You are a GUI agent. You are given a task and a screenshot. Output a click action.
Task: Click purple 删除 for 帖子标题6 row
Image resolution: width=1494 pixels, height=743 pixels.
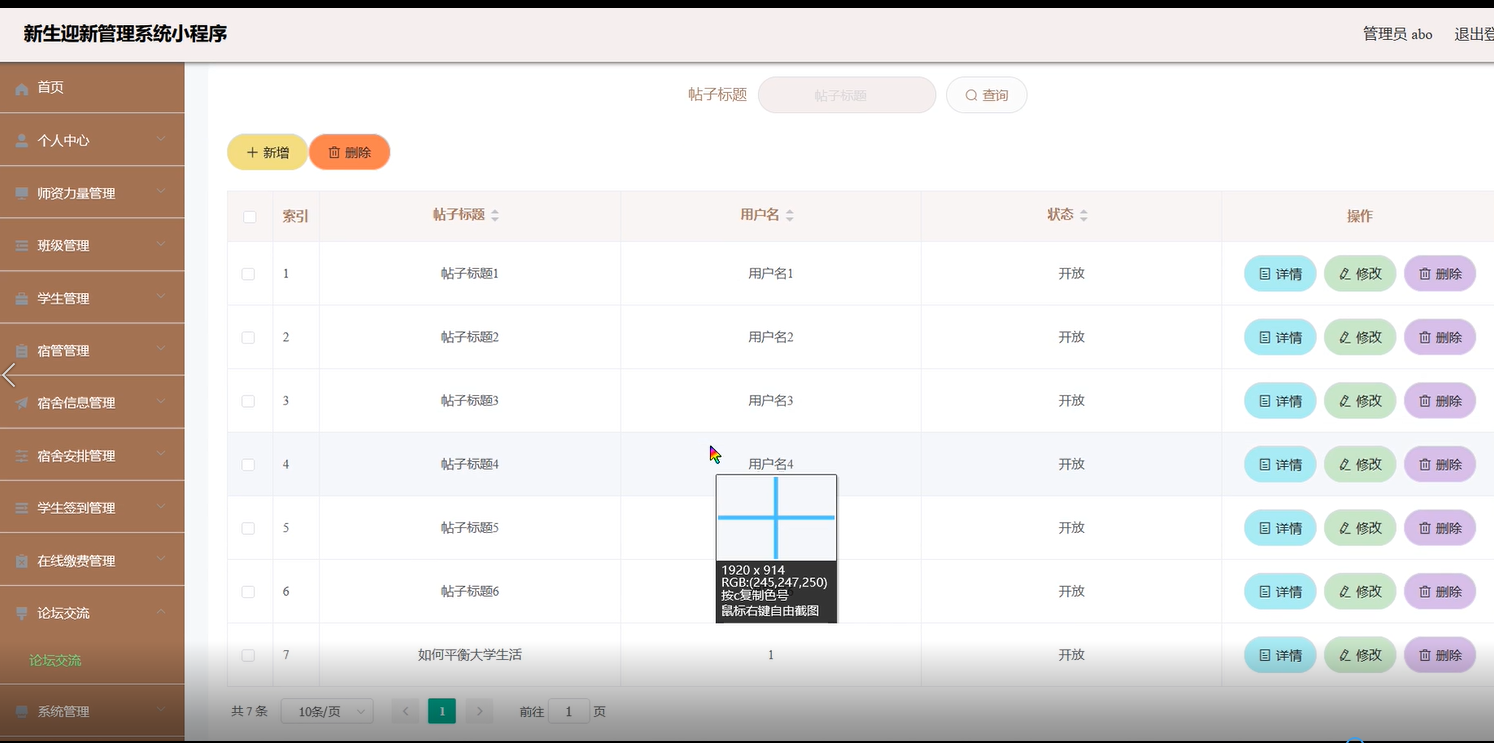pos(1440,592)
